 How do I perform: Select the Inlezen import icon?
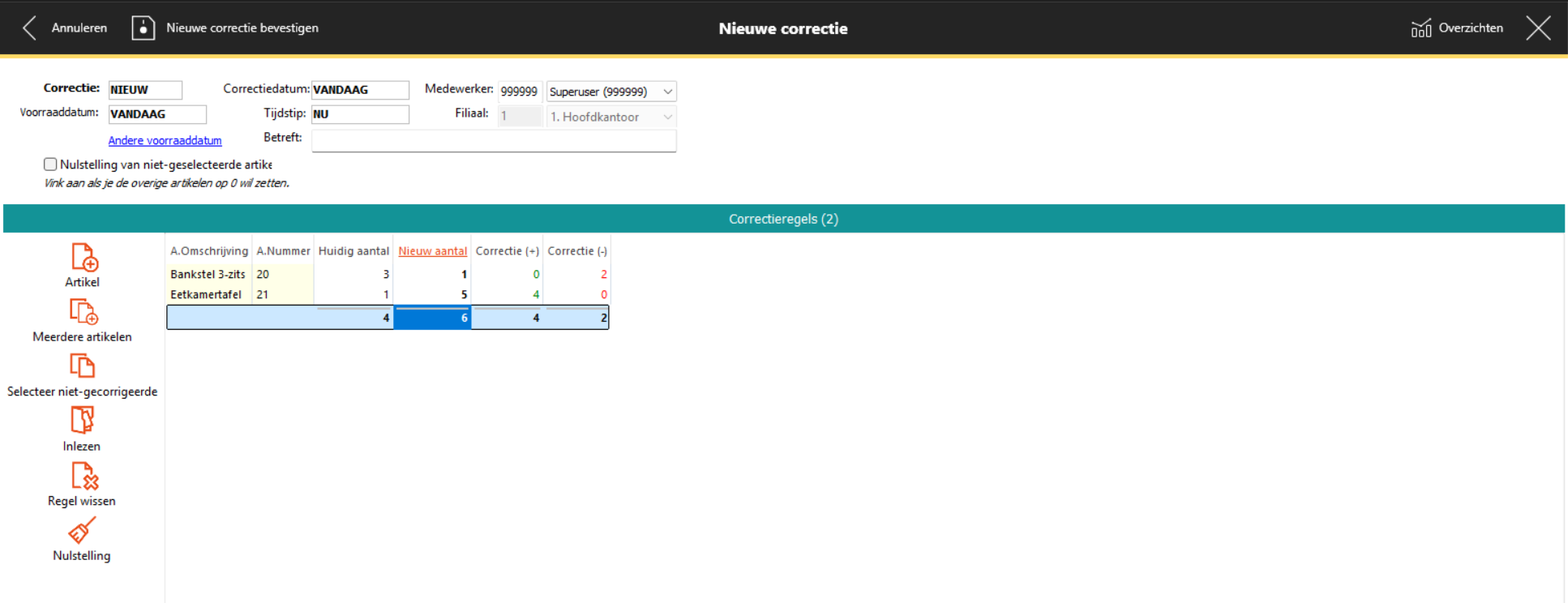82,421
